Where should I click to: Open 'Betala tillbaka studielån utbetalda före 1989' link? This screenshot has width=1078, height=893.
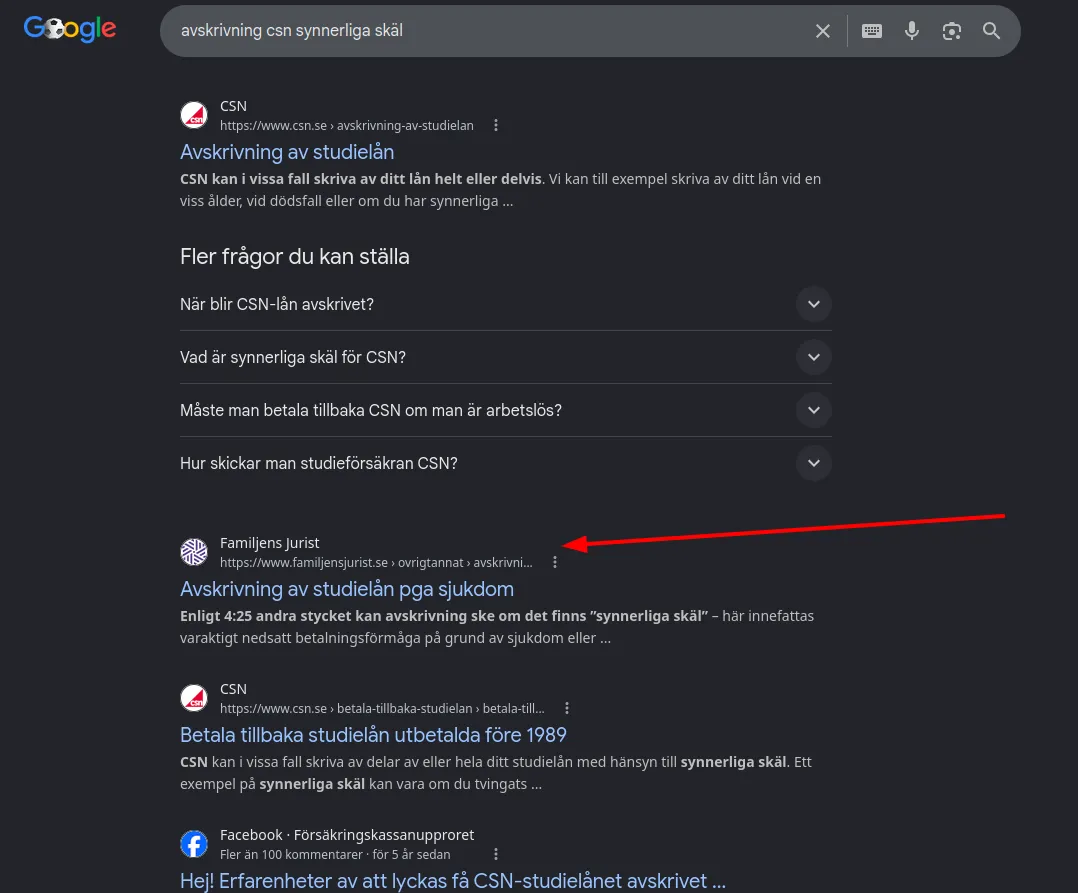click(373, 735)
